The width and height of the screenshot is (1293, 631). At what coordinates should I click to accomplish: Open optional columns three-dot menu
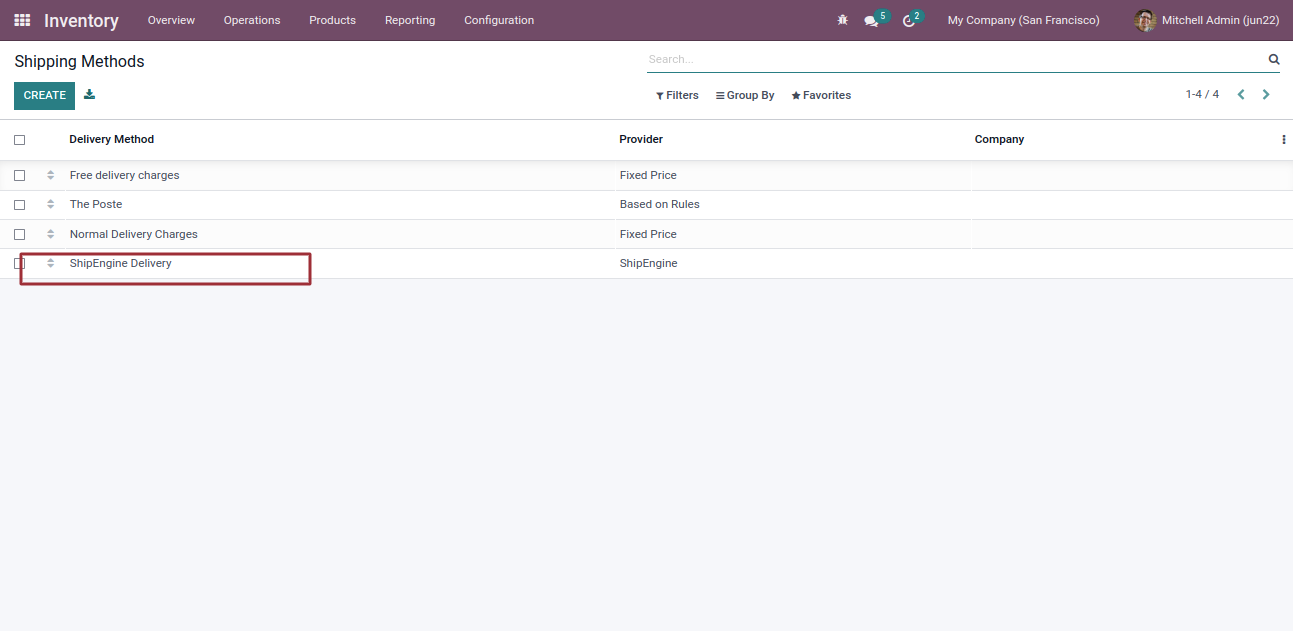tap(1283, 140)
